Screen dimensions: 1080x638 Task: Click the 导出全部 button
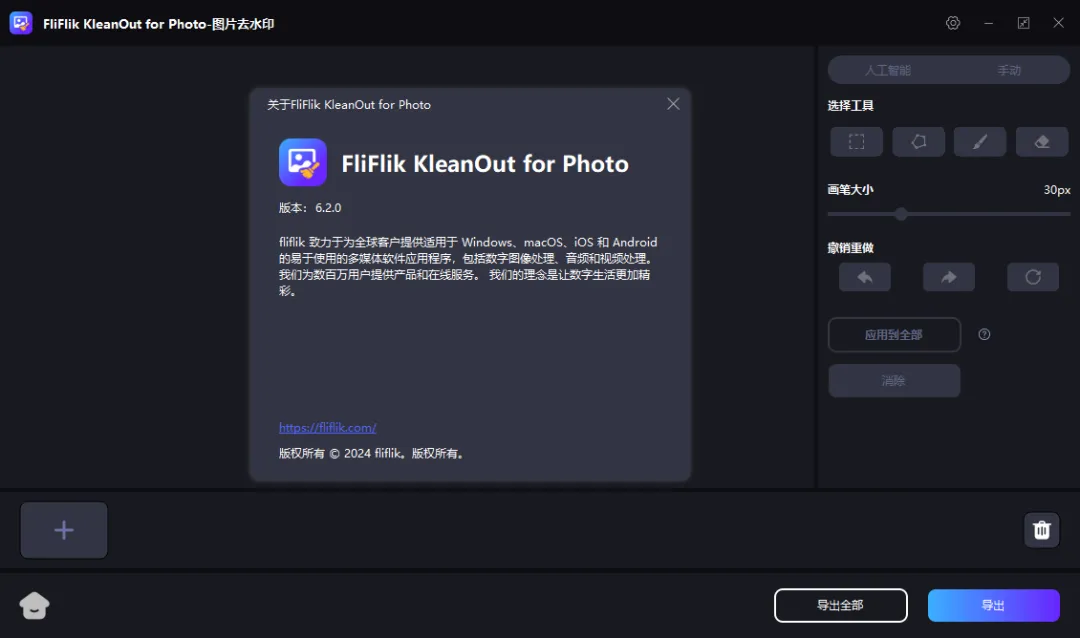point(840,606)
